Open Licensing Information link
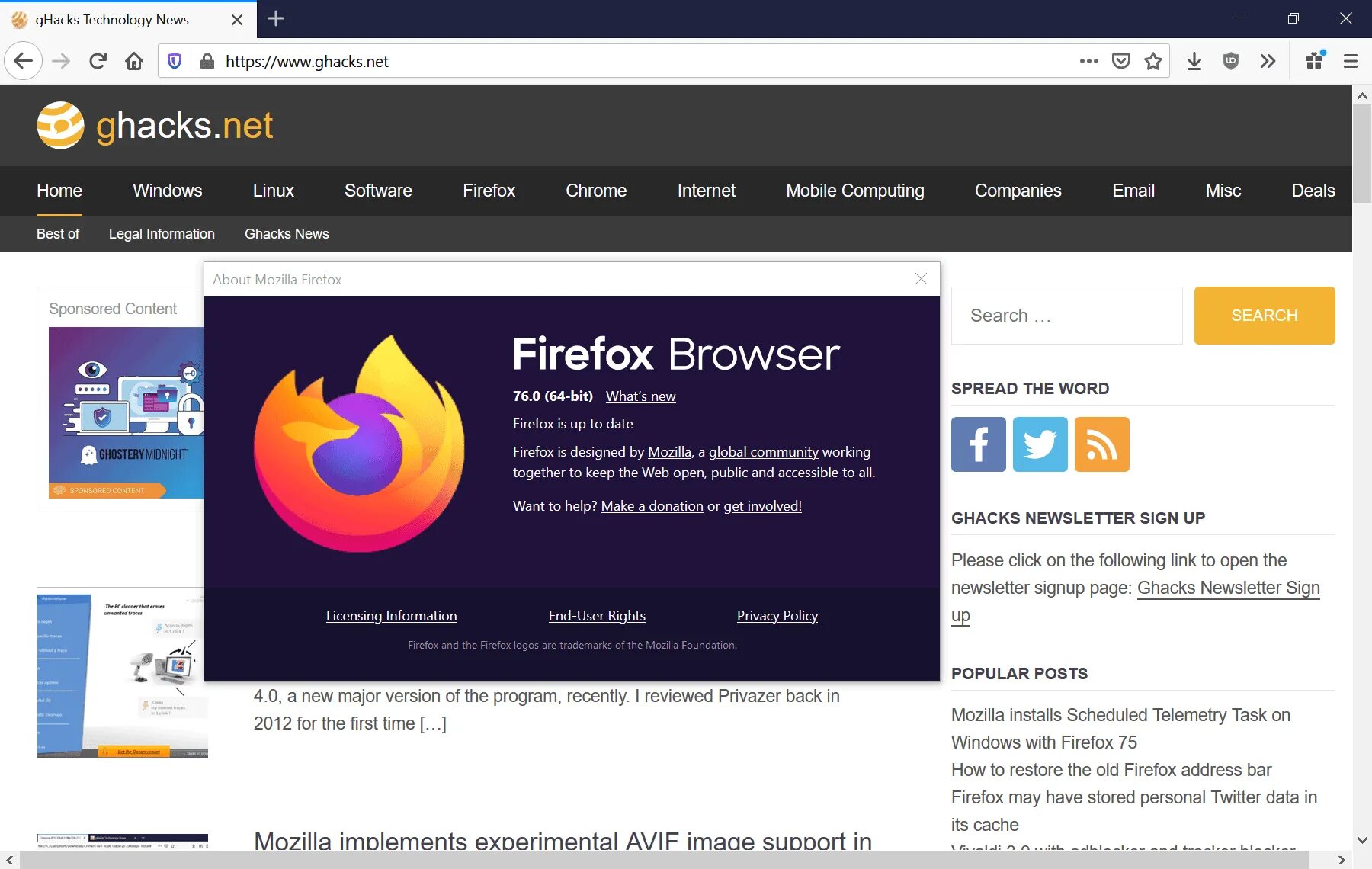This screenshot has width=1372, height=869. (392, 616)
